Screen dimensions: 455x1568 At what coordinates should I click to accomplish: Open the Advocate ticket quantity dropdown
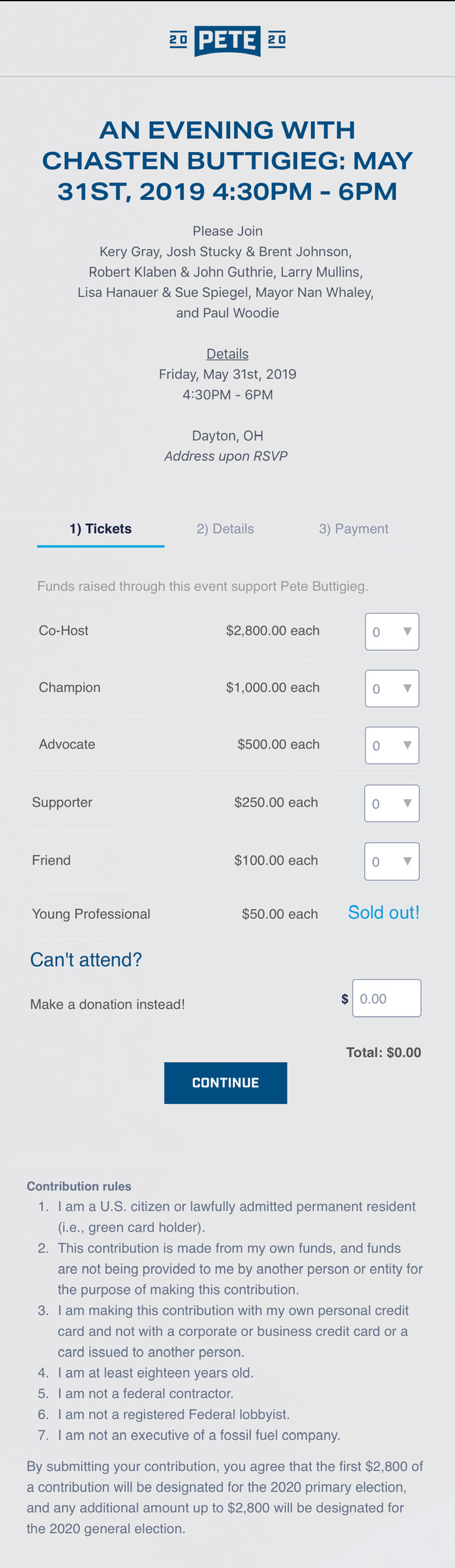(391, 745)
